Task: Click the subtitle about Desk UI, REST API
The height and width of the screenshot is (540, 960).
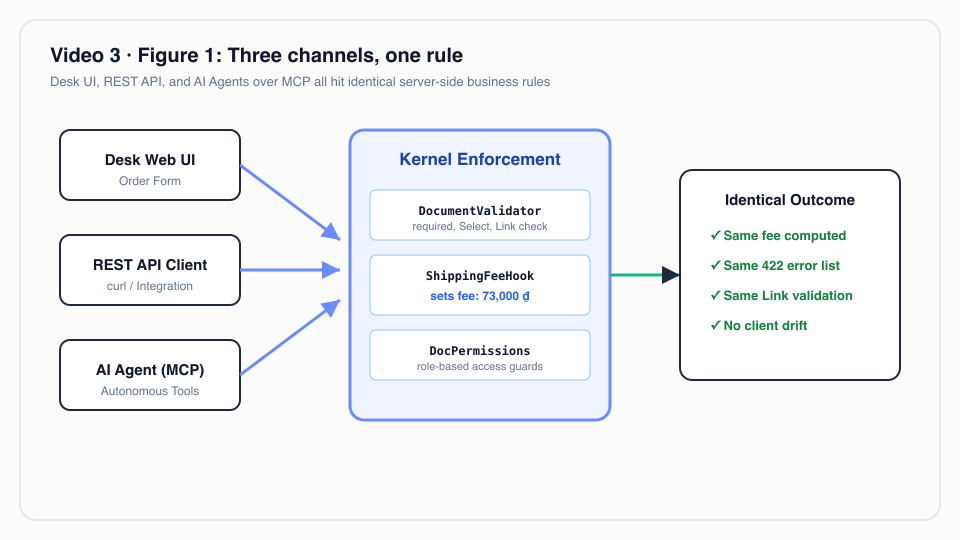Action: [x=300, y=82]
